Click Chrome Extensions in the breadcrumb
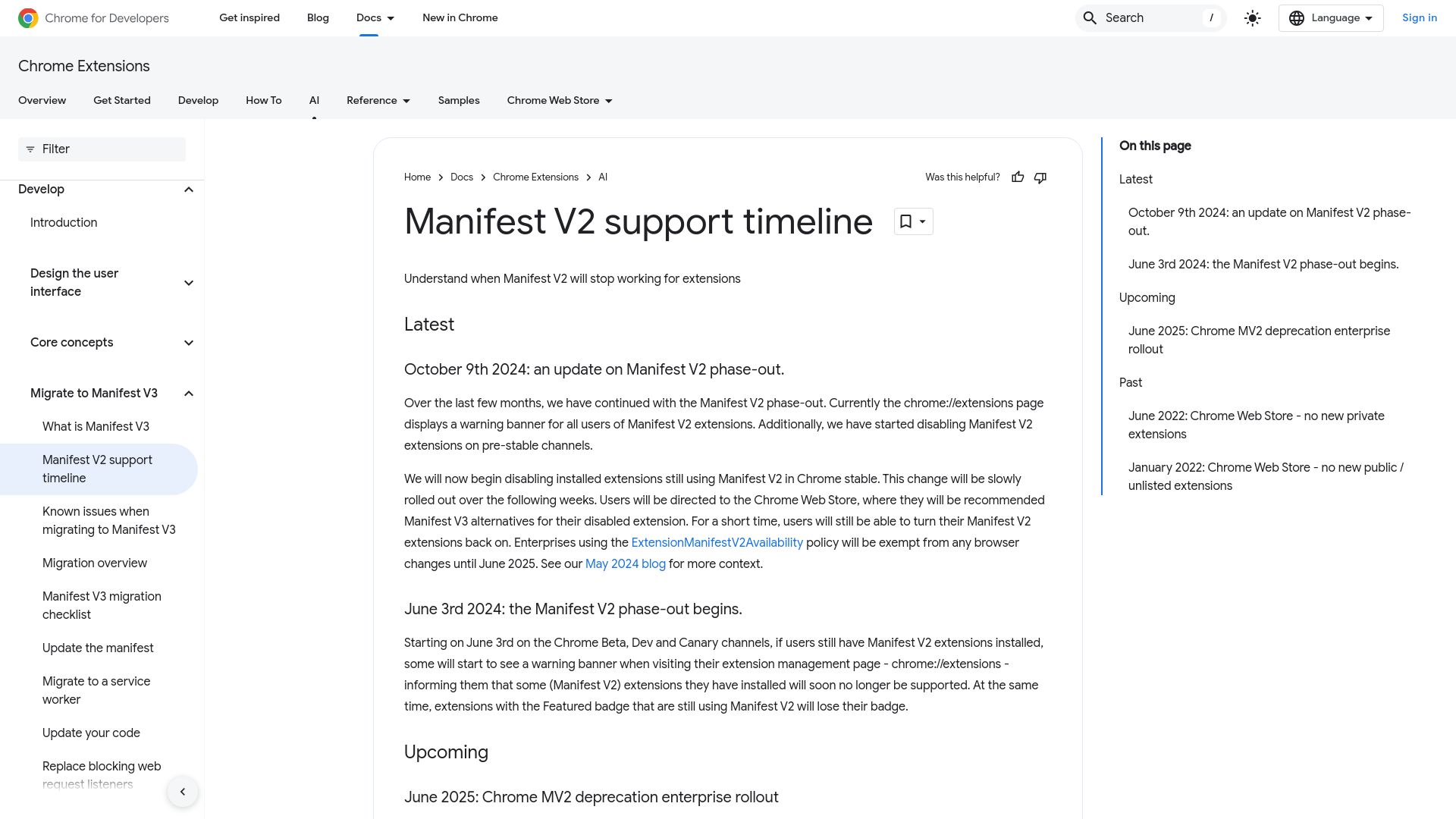This screenshot has height=819, width=1456. point(535,177)
